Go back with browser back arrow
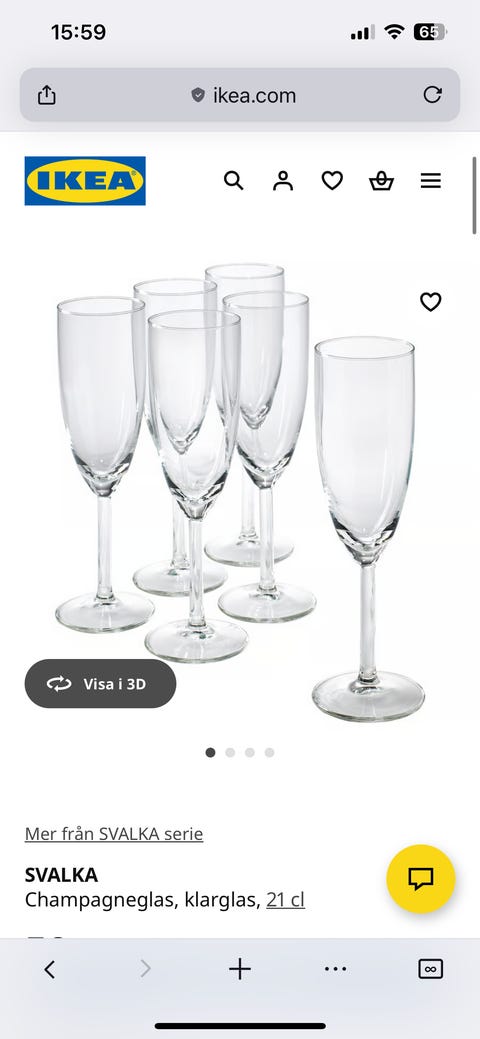Screen dimensions: 480x1039 click(49, 969)
